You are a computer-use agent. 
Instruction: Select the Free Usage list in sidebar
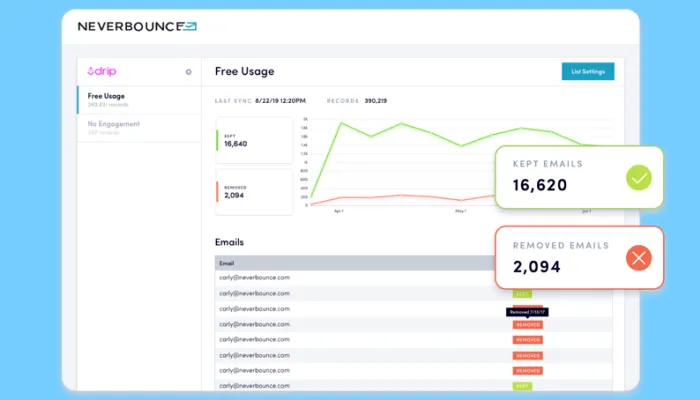(139, 100)
